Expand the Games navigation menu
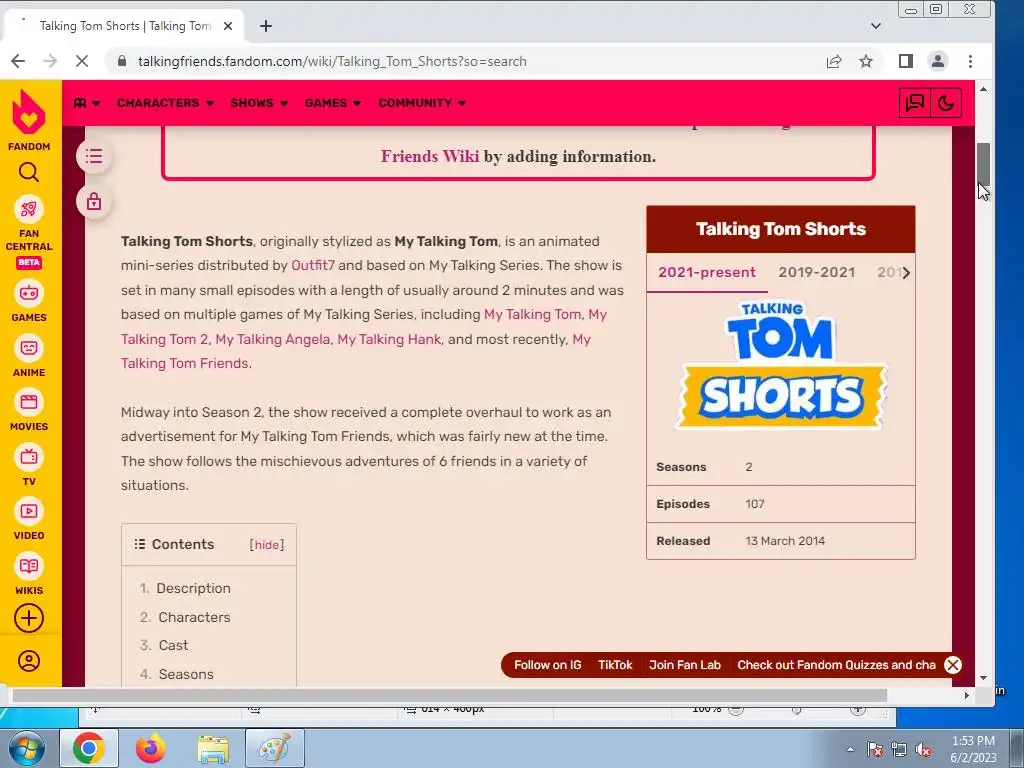 click(x=333, y=103)
